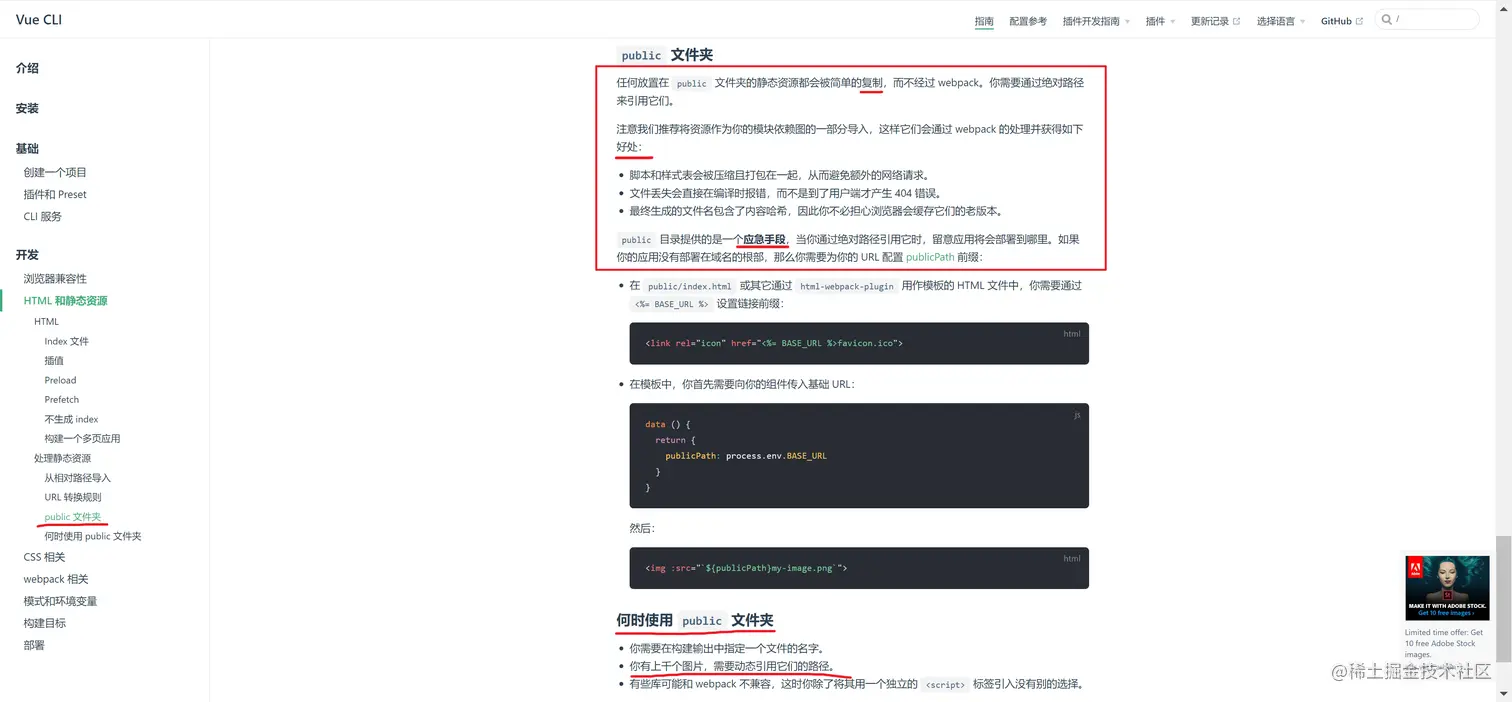The image size is (1512, 702).
Task: Jump to 不生成 index section
Action: (x=71, y=419)
